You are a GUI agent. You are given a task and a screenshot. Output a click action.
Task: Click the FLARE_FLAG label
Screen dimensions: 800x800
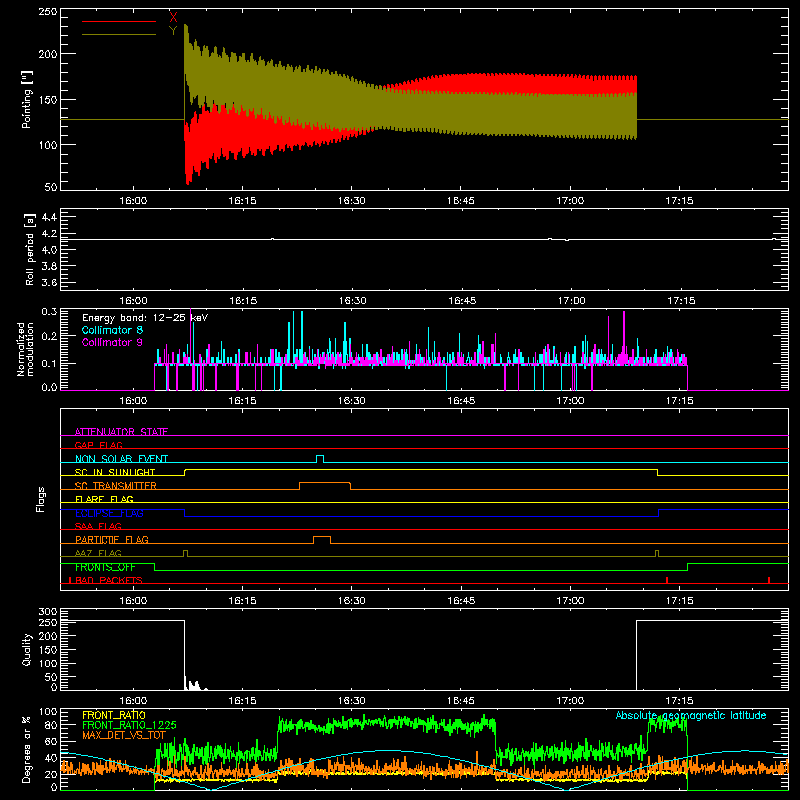coord(104,499)
